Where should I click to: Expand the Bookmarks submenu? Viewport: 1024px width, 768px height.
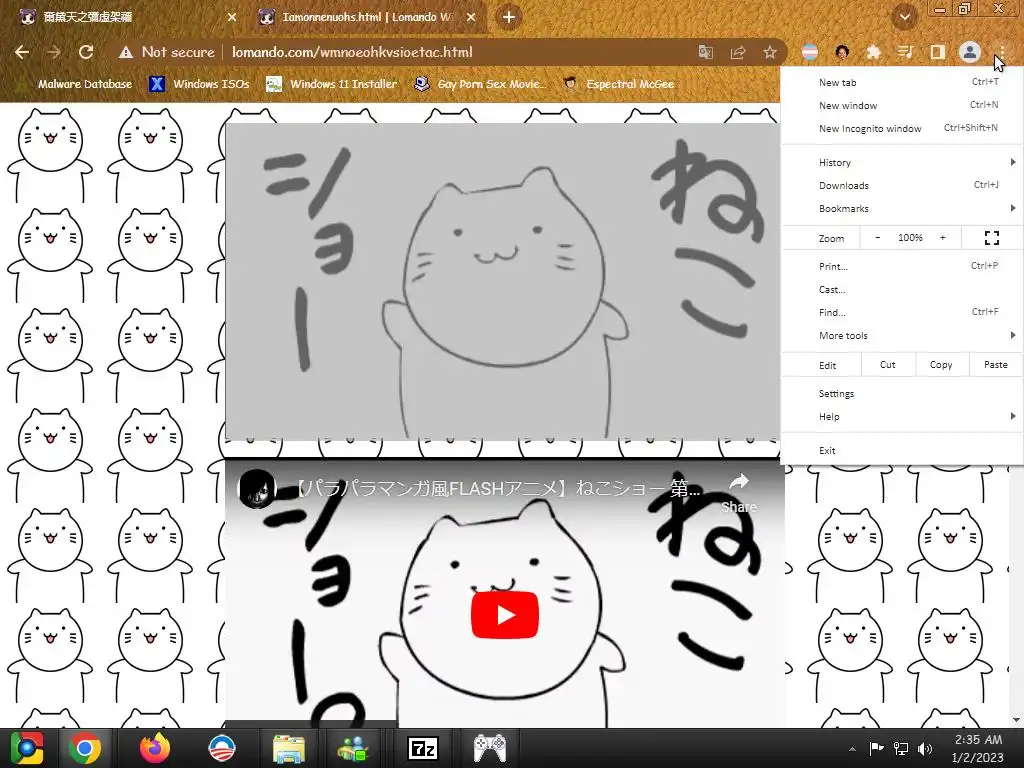pos(902,208)
